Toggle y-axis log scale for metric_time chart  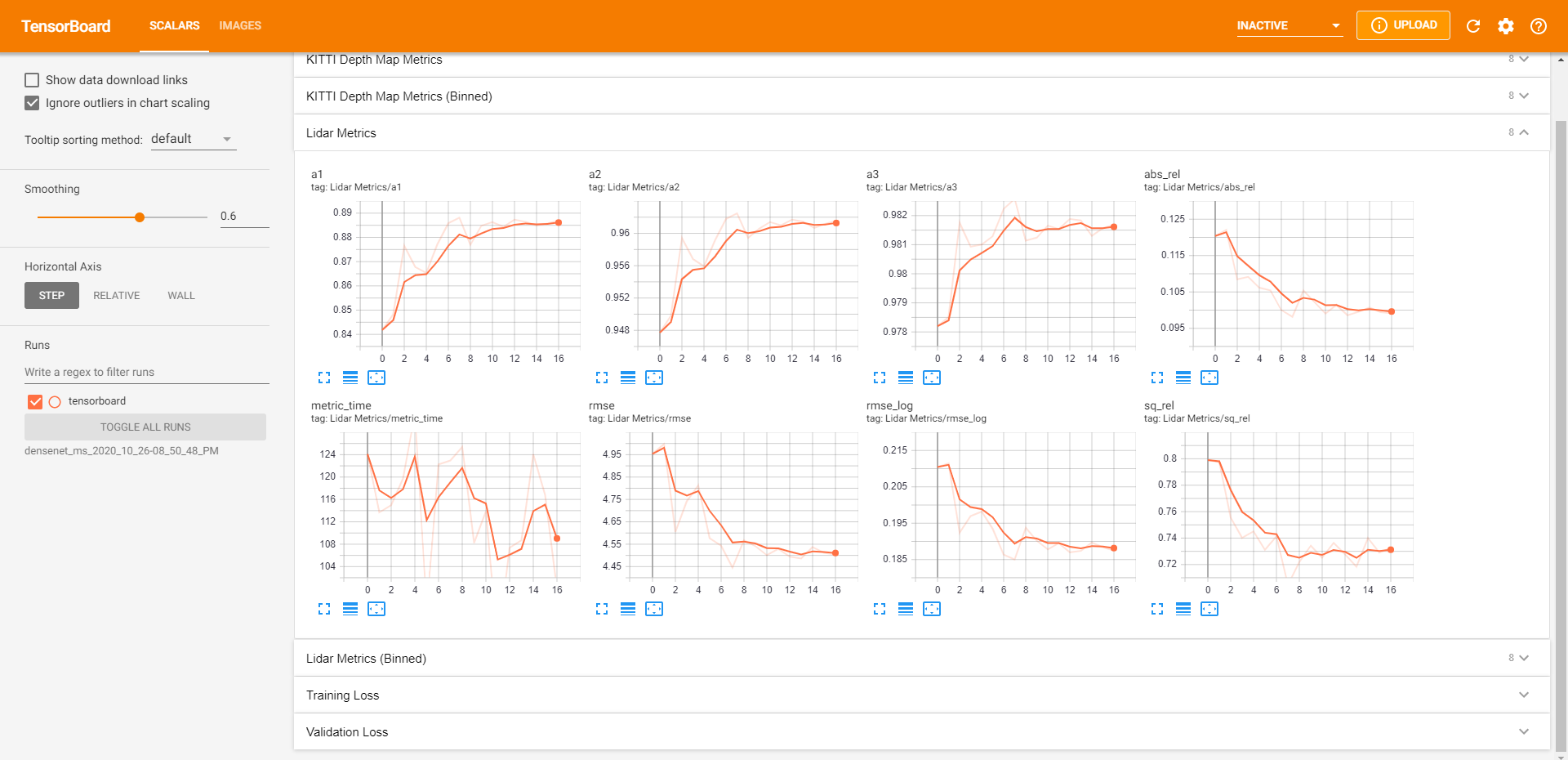pos(350,609)
